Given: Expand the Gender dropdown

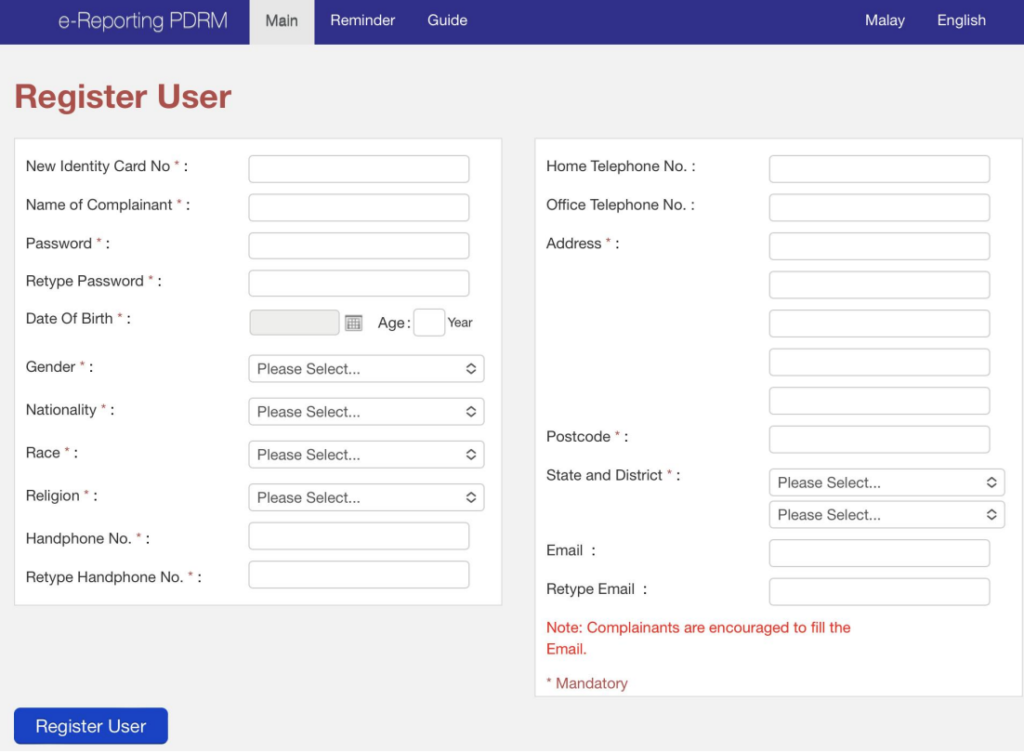Looking at the screenshot, I should tap(366, 369).
